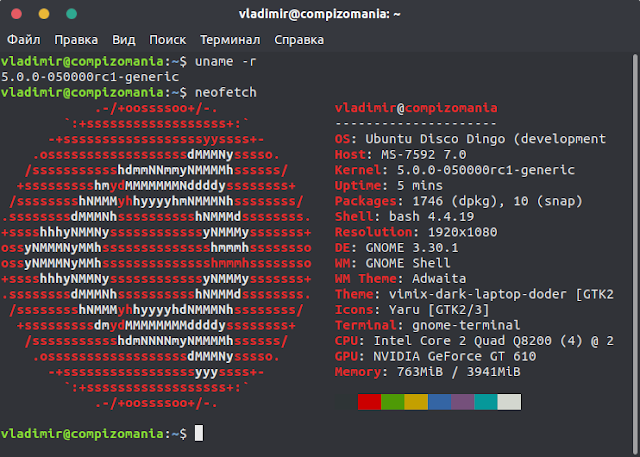This screenshot has width=640, height=457.
Task: Open the Правка menu
Action: [76, 40]
